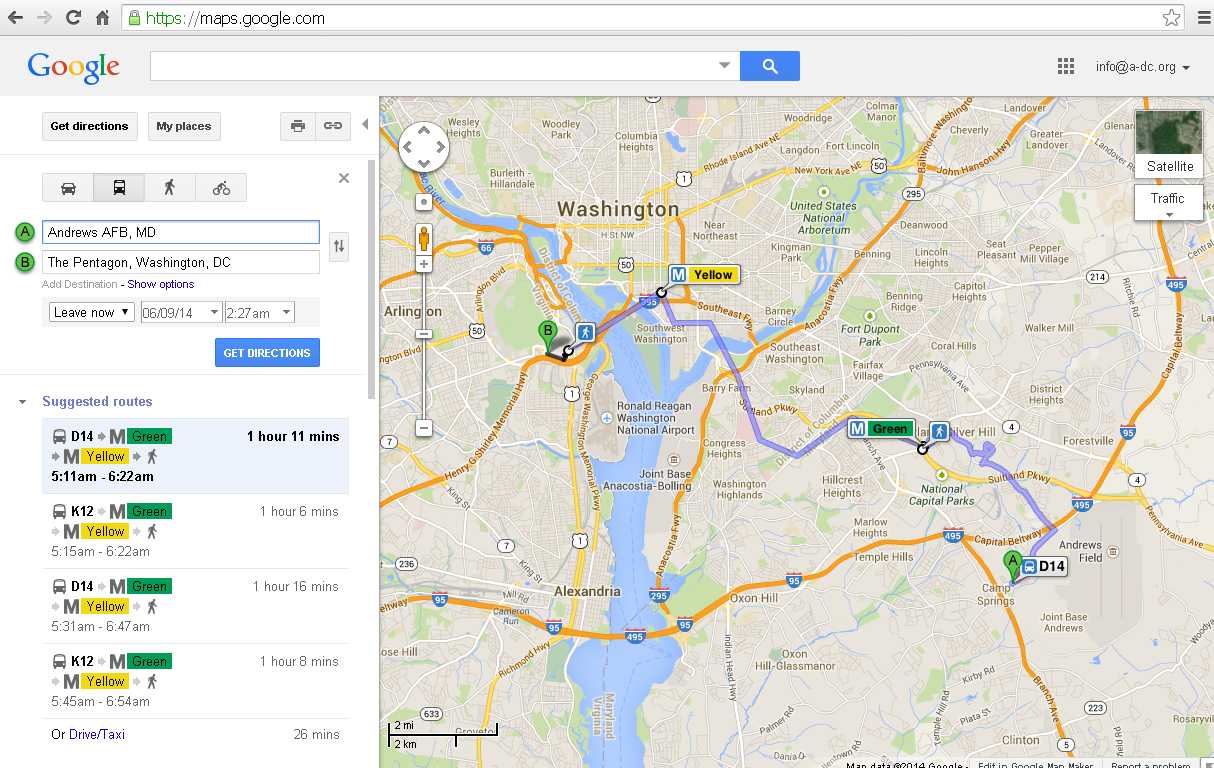Open the Drive/Taxi link
Image resolution: width=1214 pixels, height=768 pixels.
pyautogui.click(x=97, y=734)
